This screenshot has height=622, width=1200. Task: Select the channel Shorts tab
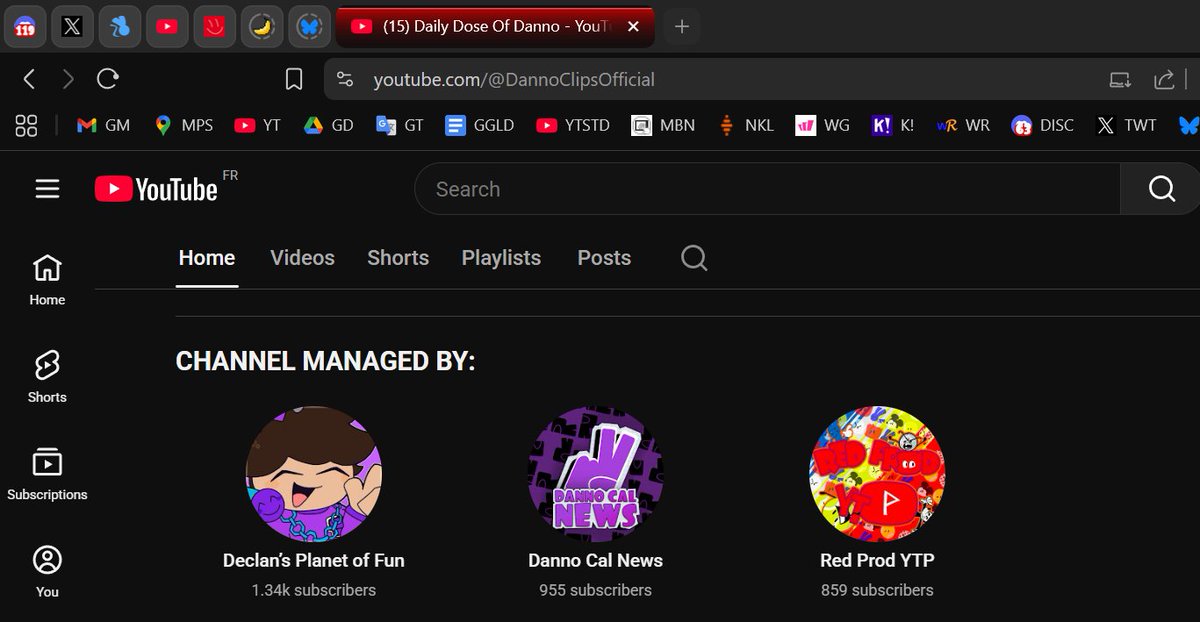point(398,258)
